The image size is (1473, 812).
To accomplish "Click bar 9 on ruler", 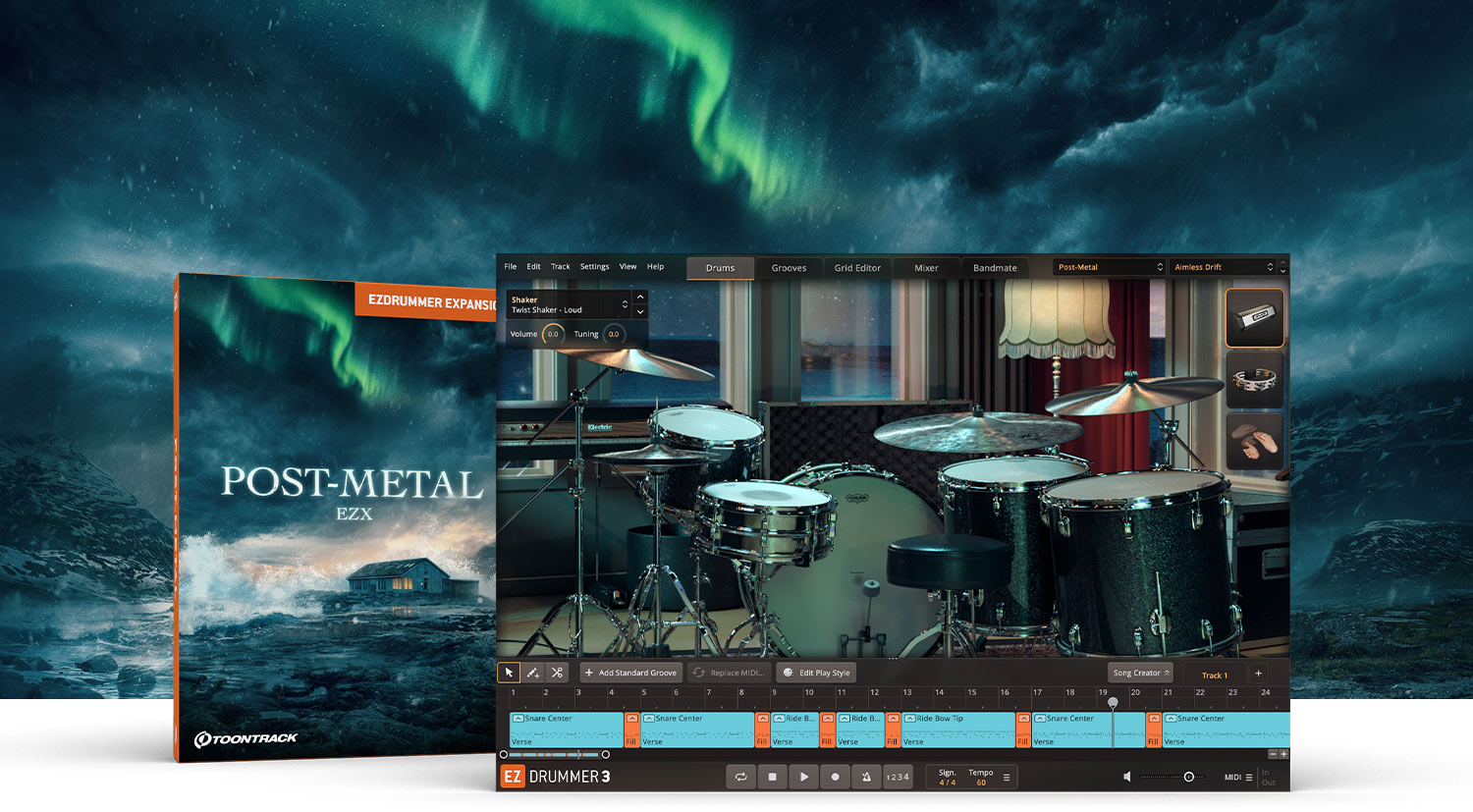I will pyautogui.click(x=774, y=693).
